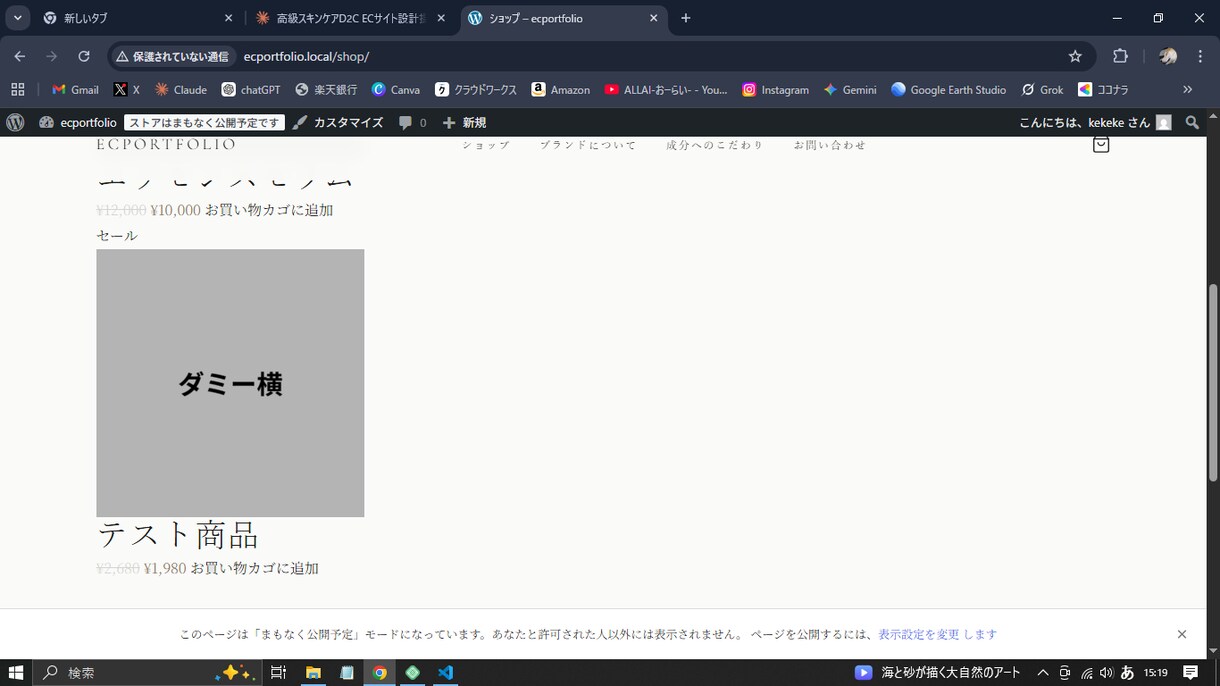The height and width of the screenshot is (686, 1220).
Task: Dismiss the coming-soon notice banner
Action: pyautogui.click(x=1182, y=634)
